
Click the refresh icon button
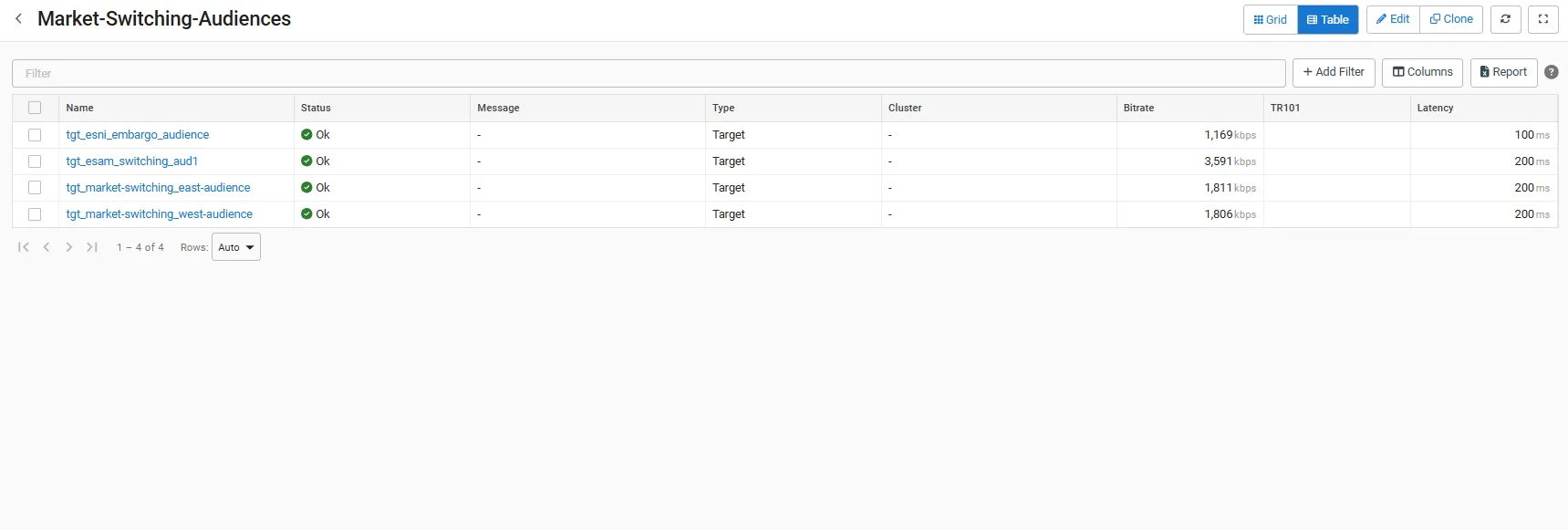(x=1505, y=19)
